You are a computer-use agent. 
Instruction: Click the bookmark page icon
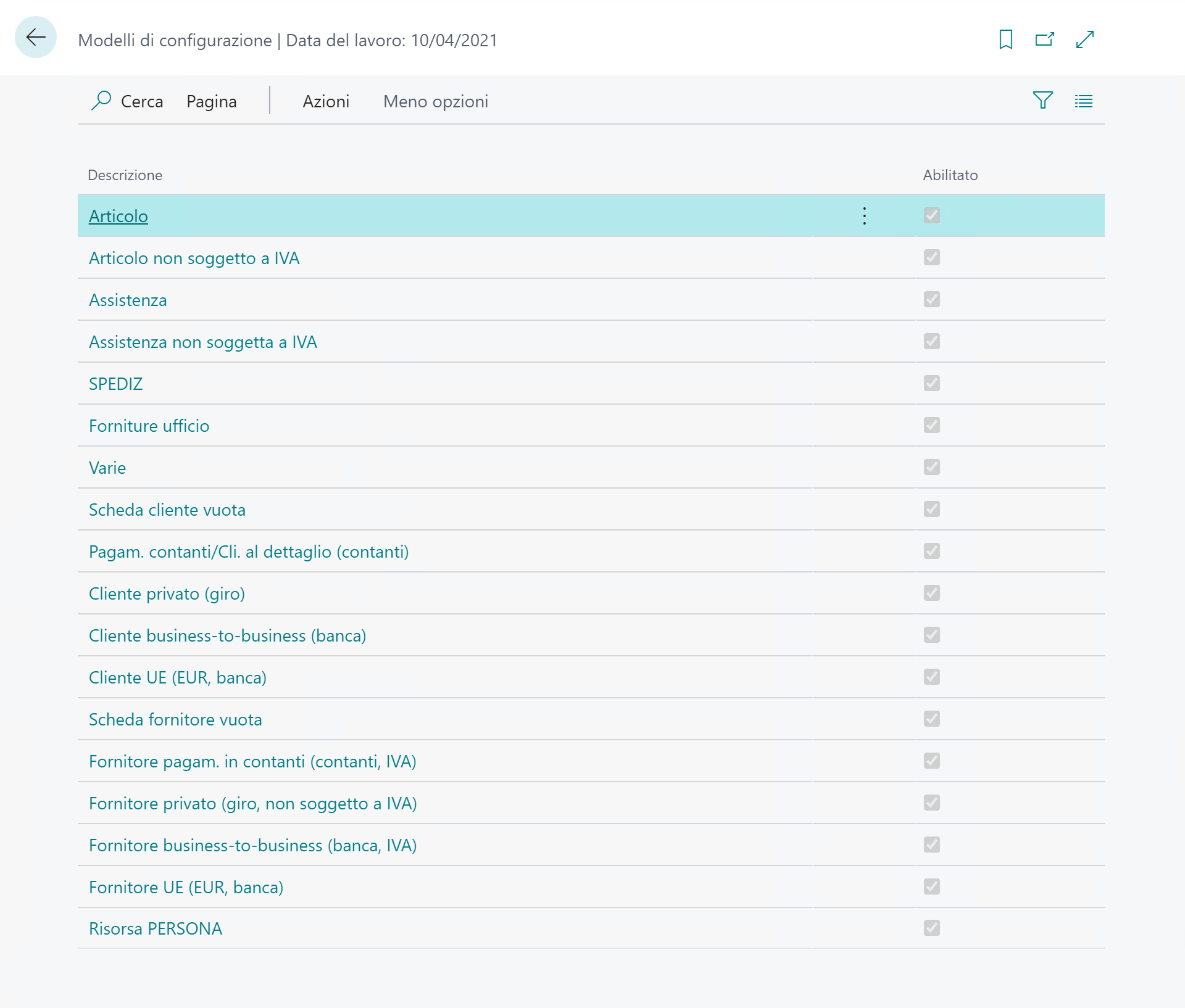(x=1005, y=39)
